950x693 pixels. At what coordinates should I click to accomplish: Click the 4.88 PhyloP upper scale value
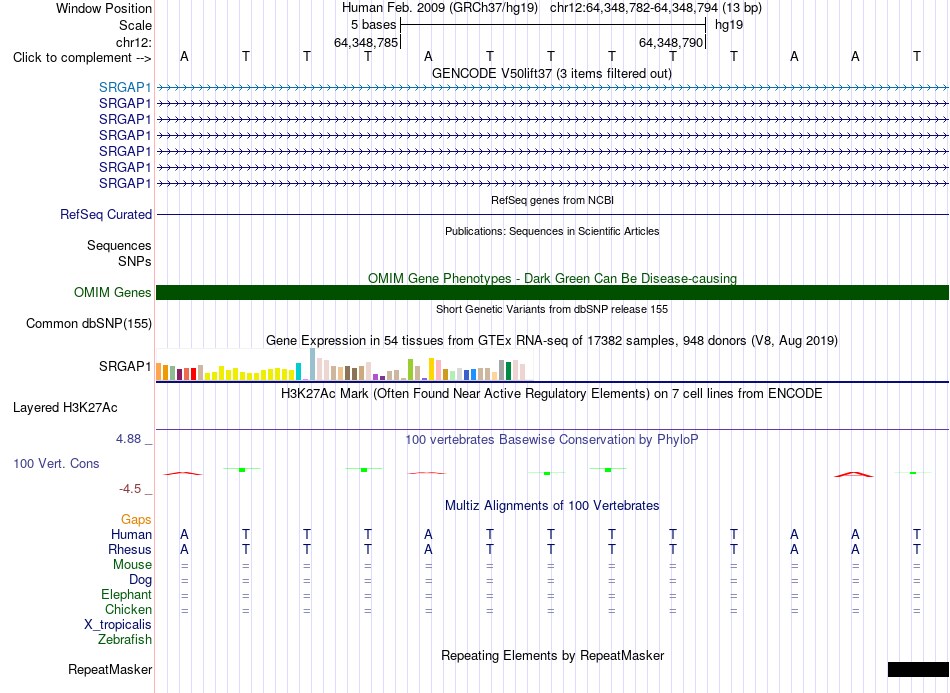[x=128, y=439]
